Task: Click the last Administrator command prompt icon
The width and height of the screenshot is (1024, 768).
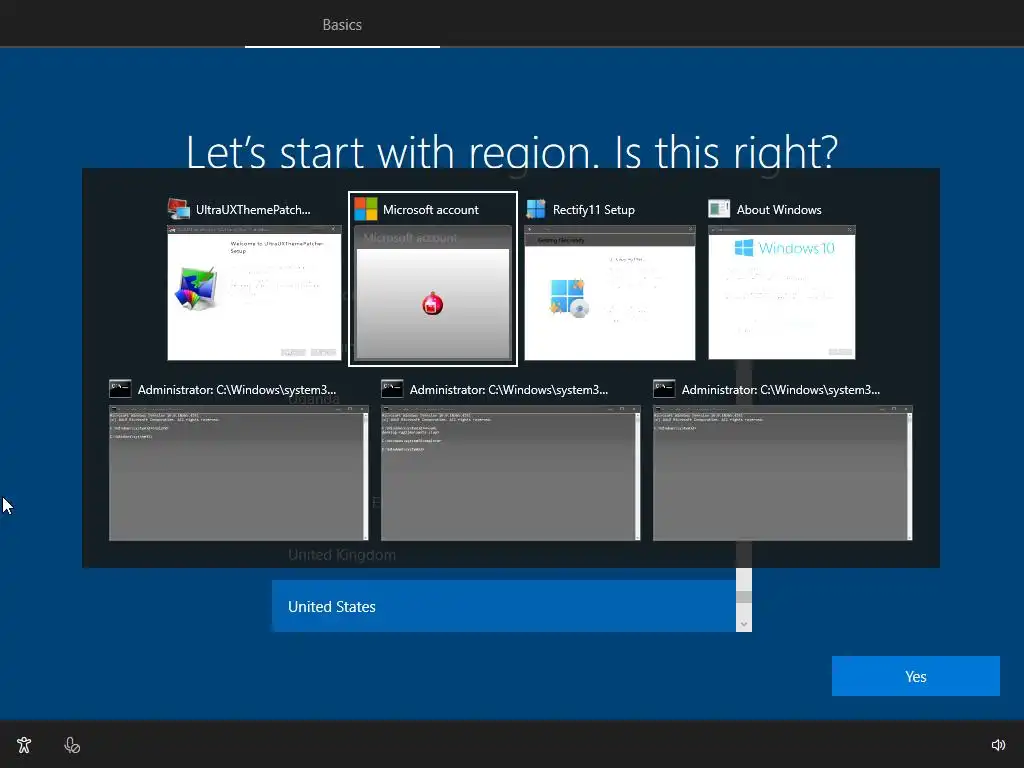Action: (664, 389)
